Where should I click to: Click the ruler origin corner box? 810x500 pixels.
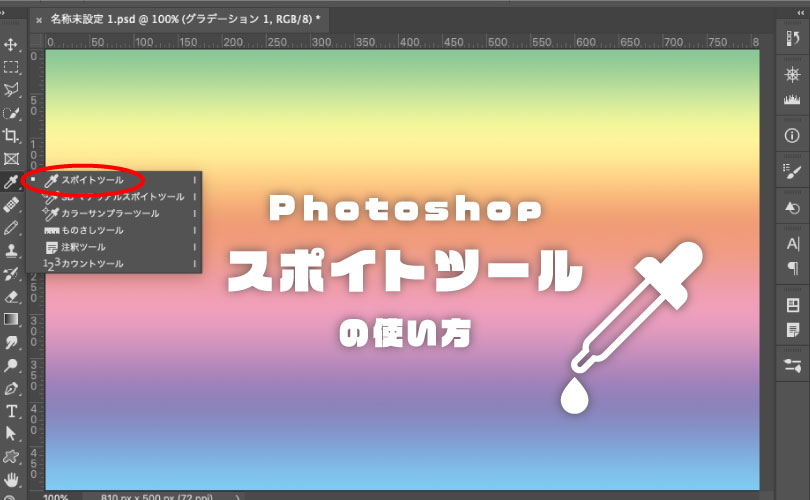(36, 42)
